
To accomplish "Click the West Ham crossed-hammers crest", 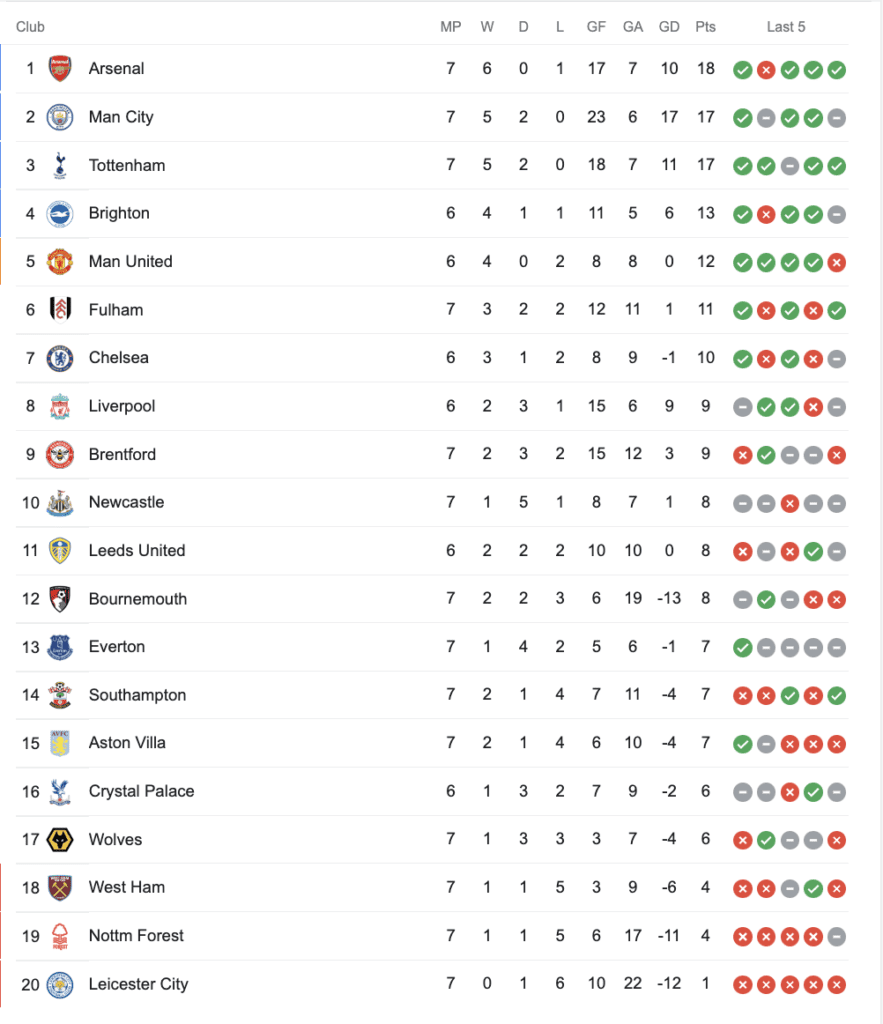I will [60, 888].
